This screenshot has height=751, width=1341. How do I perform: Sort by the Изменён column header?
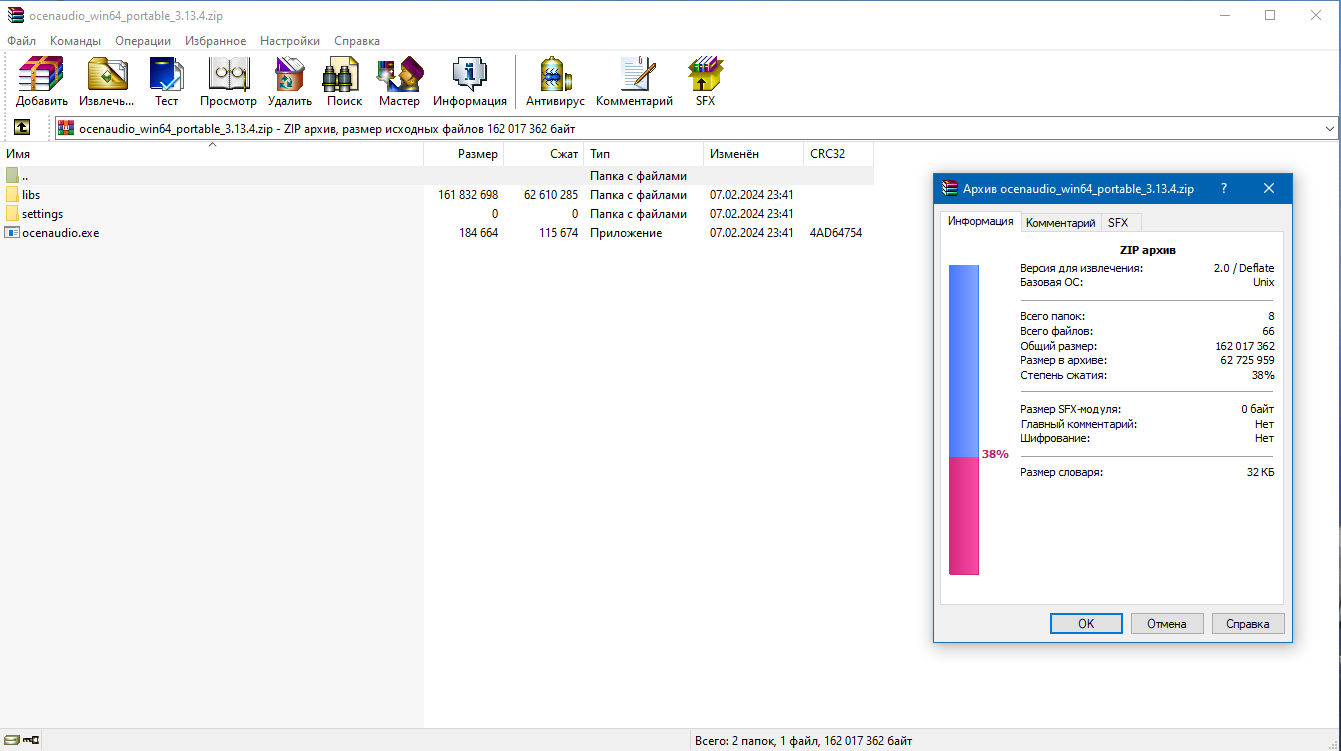(x=753, y=154)
